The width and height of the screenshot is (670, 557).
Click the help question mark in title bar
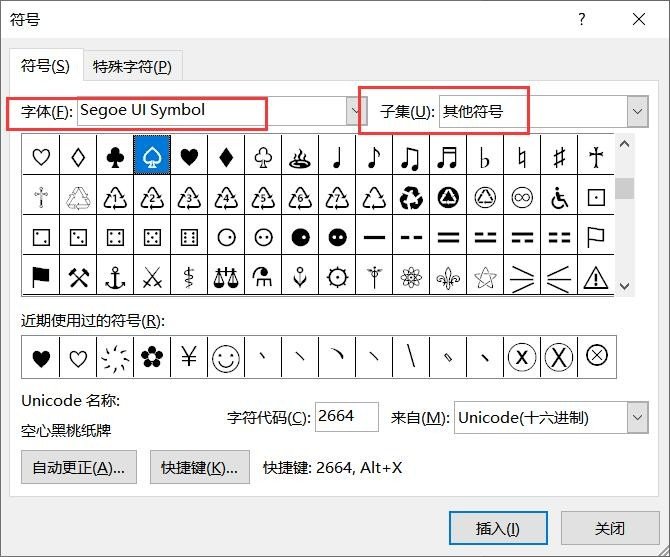point(582,19)
